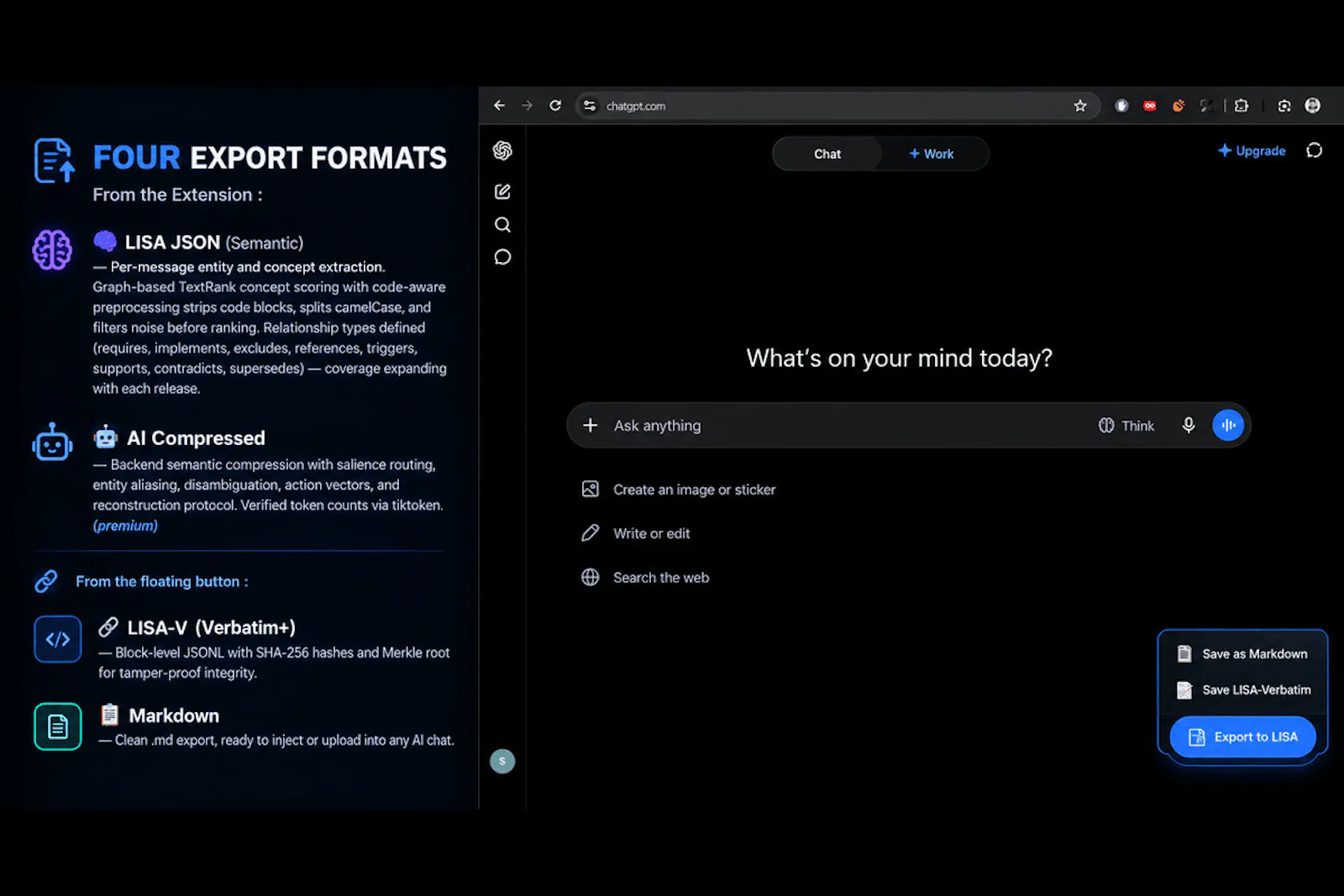Open the "S" user account avatar
Image resolution: width=1344 pixels, height=896 pixels.
[502, 762]
